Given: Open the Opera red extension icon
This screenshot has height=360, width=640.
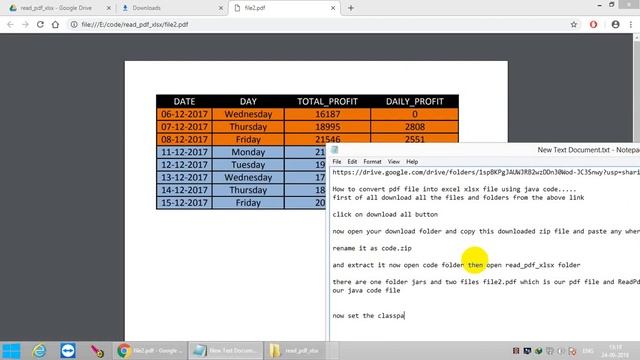Looking at the screenshot, I should click(x=593, y=24).
